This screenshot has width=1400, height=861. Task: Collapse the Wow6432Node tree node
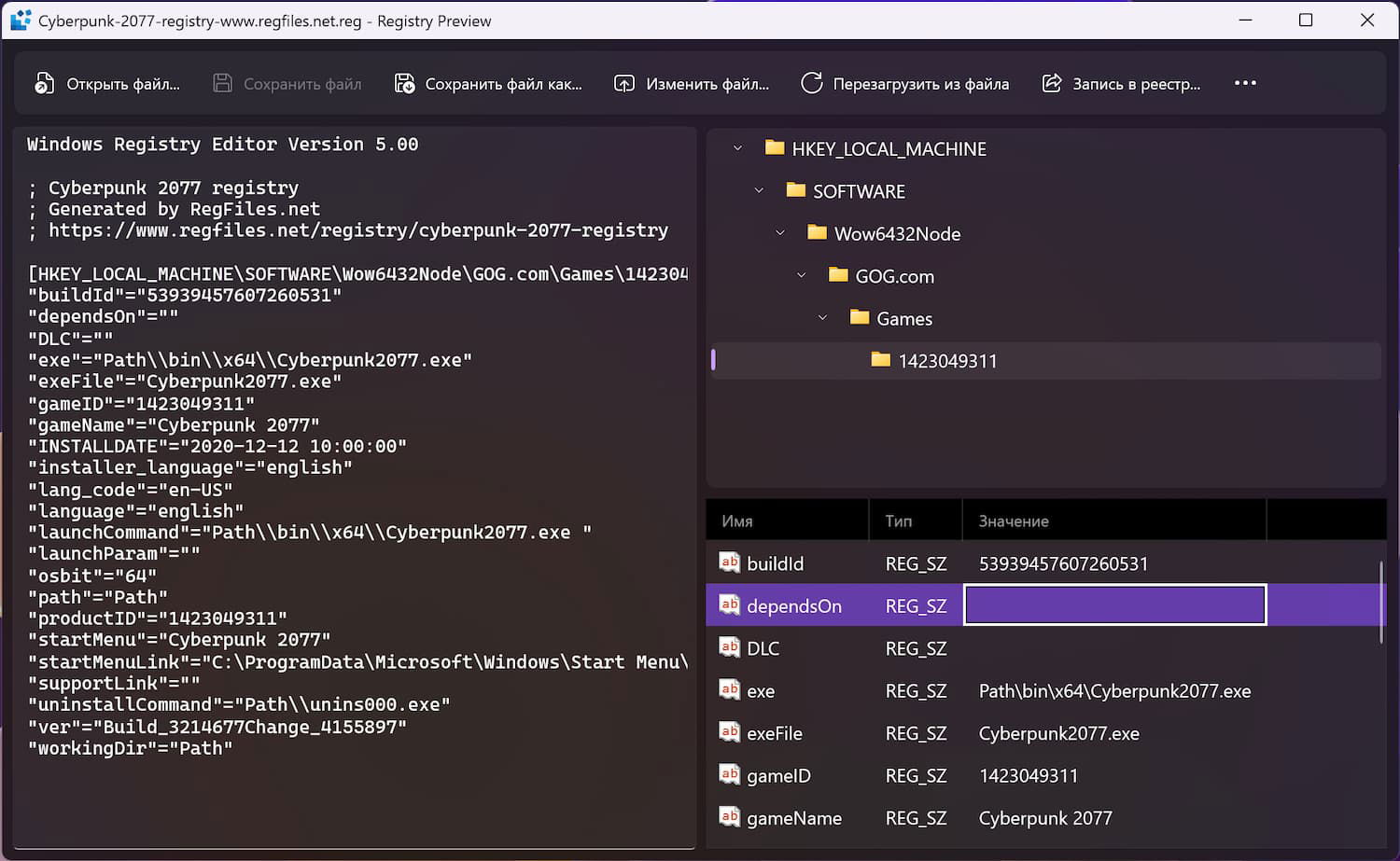coord(780,233)
